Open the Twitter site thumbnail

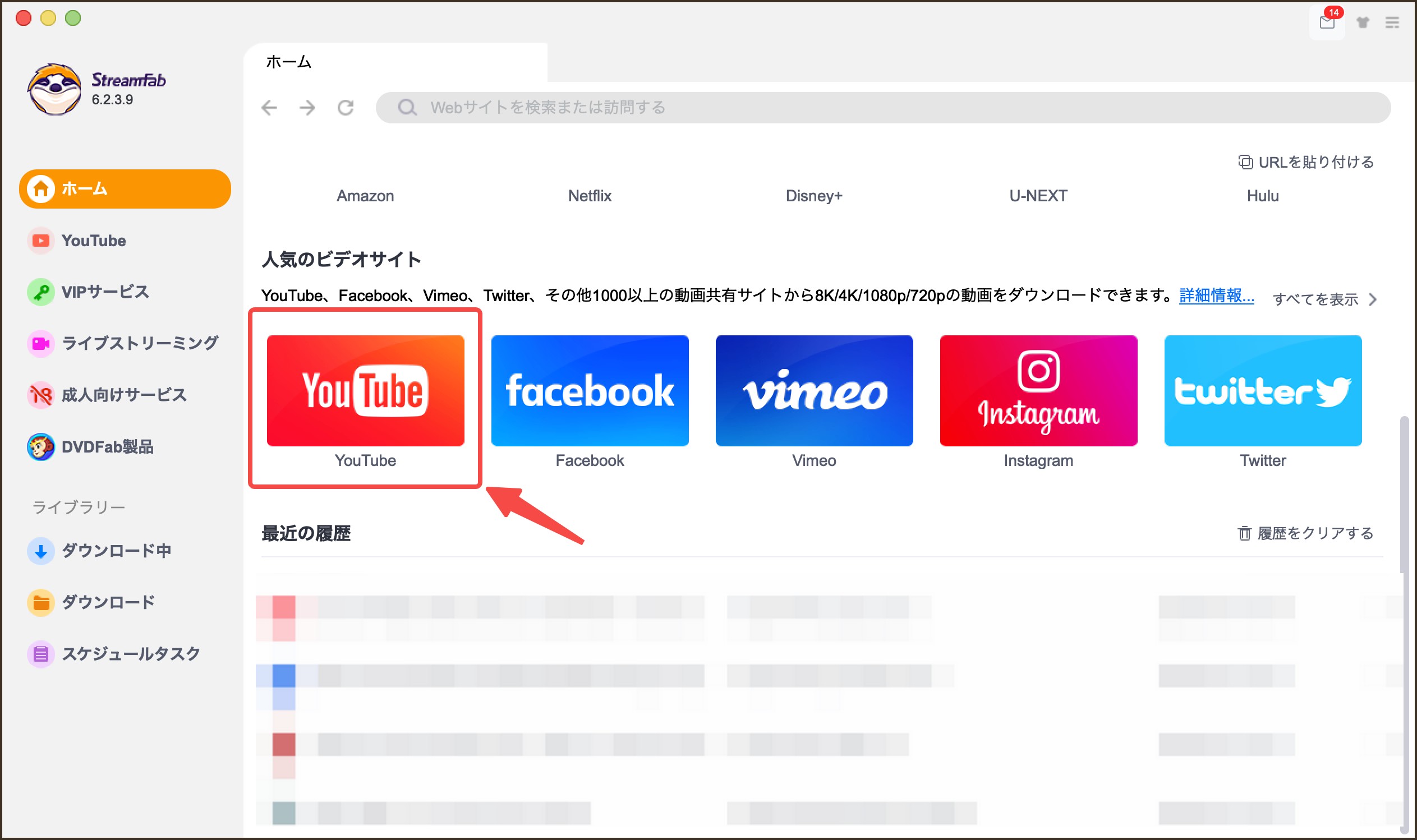pyautogui.click(x=1263, y=391)
